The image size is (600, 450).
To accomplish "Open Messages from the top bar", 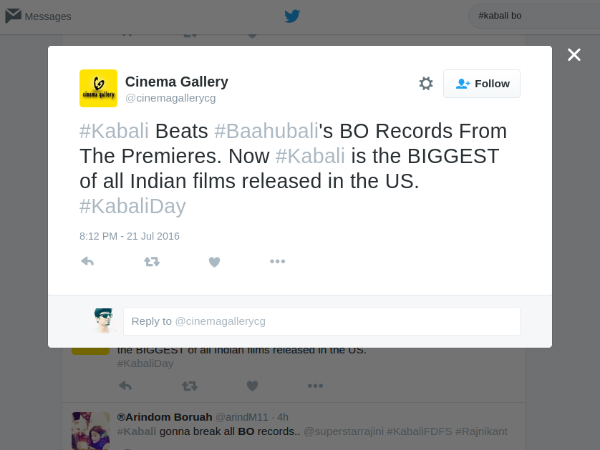I will [x=38, y=16].
